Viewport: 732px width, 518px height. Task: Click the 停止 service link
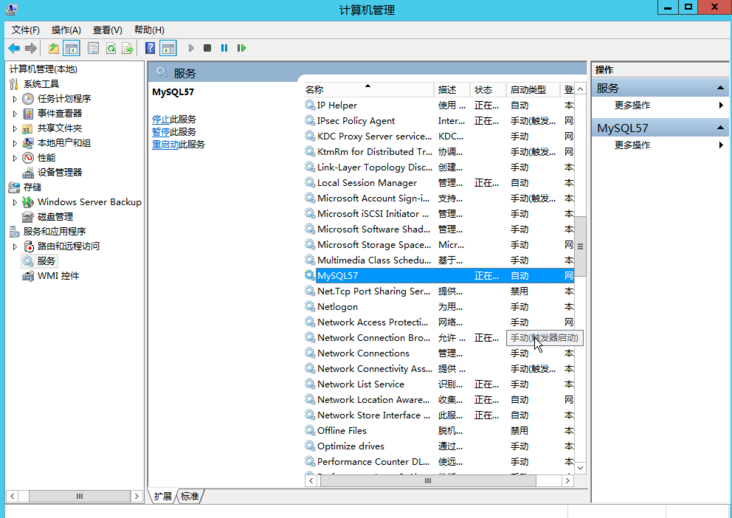tap(161, 119)
